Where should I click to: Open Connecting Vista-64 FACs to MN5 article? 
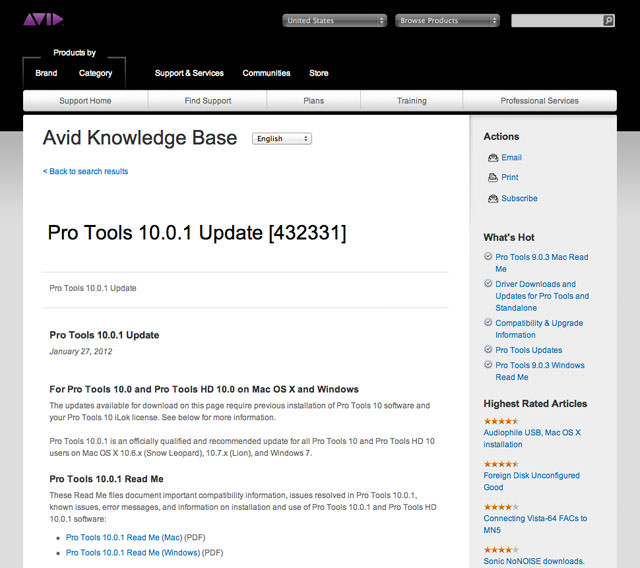tap(535, 524)
